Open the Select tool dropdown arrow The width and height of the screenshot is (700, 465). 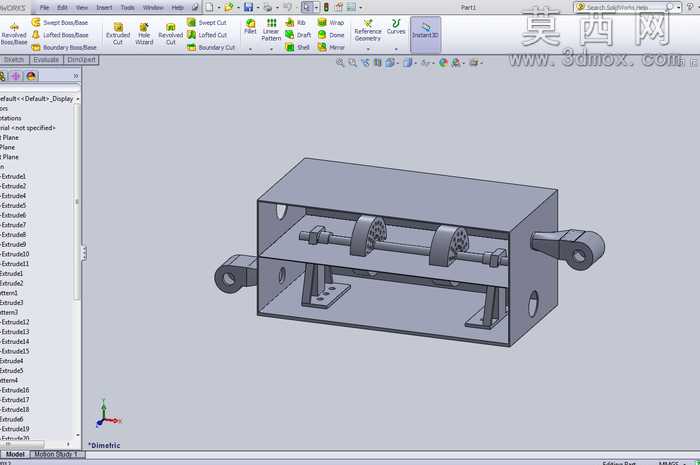[316, 8]
